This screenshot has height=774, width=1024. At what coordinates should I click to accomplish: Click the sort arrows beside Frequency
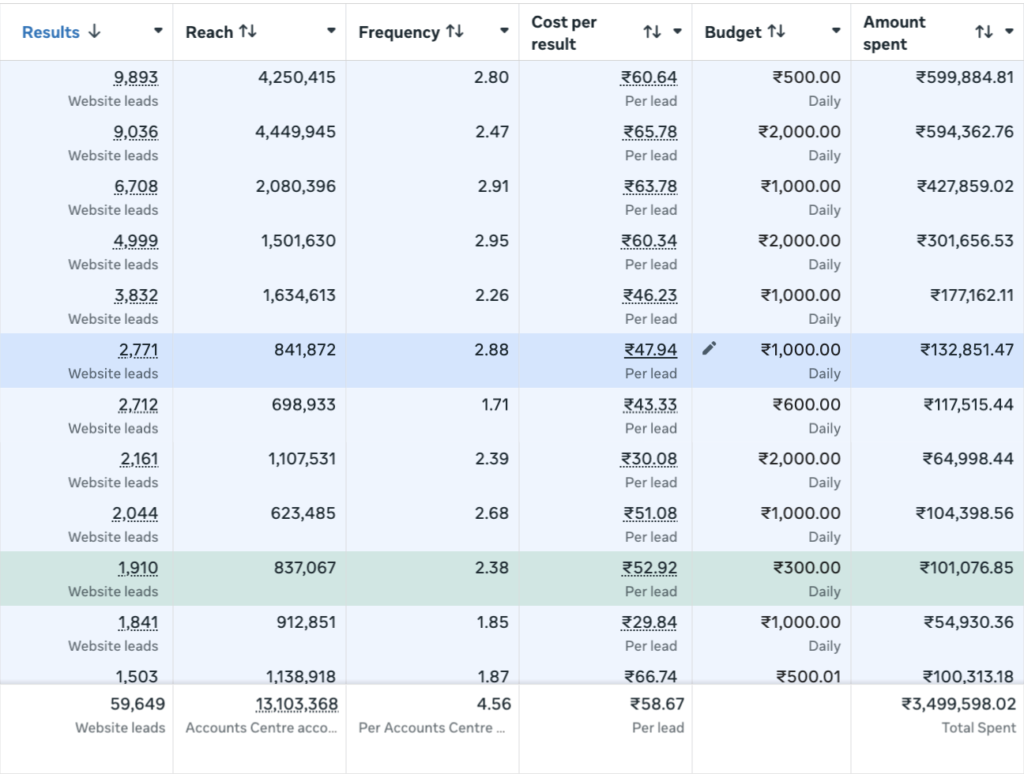(455, 32)
